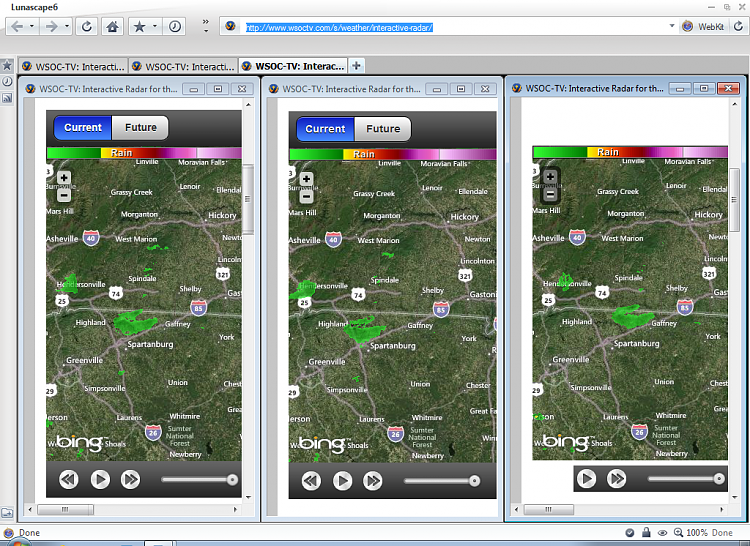Click the scroll up arrow in right window
This screenshot has height=546, width=750.
(x=735, y=104)
